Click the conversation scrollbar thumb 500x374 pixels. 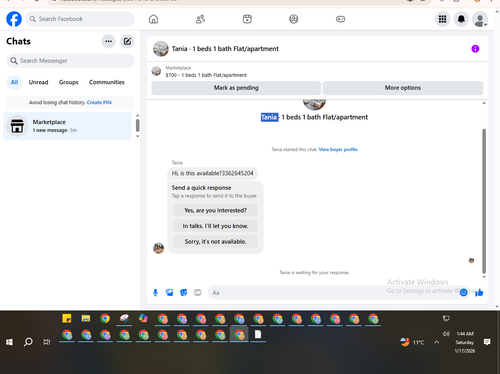click(484, 201)
